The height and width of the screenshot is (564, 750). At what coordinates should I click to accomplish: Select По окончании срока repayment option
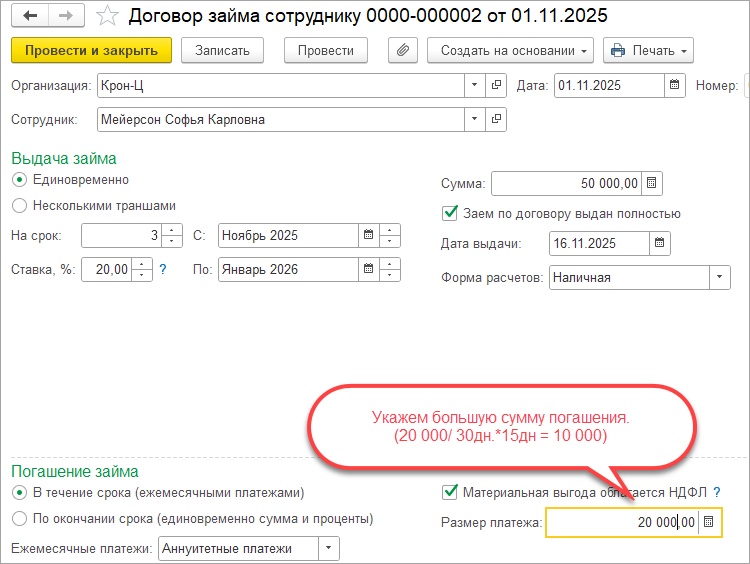(19, 519)
